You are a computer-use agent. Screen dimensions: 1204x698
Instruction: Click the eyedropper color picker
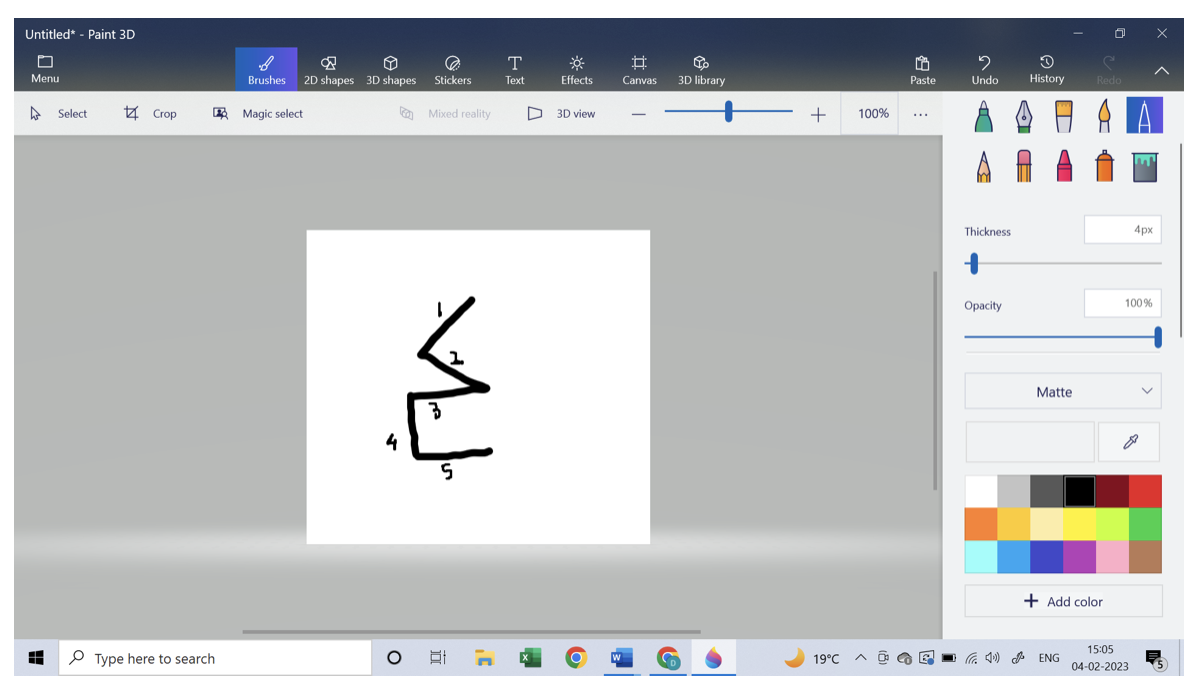point(1130,442)
